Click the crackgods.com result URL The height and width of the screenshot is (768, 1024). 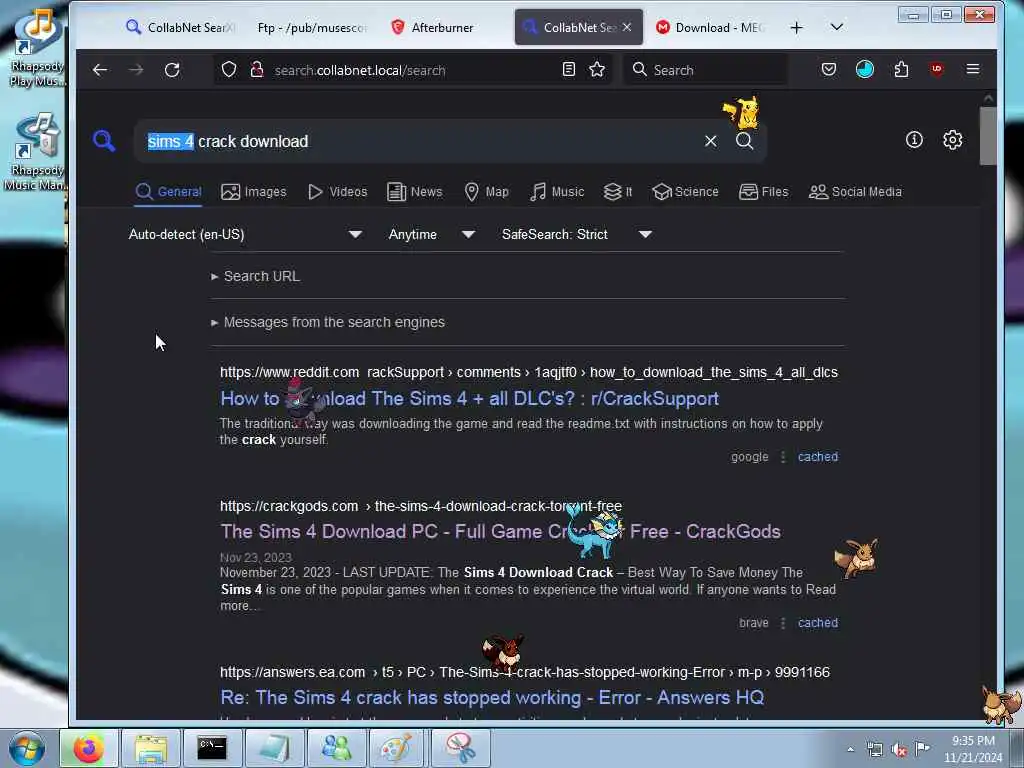421,506
